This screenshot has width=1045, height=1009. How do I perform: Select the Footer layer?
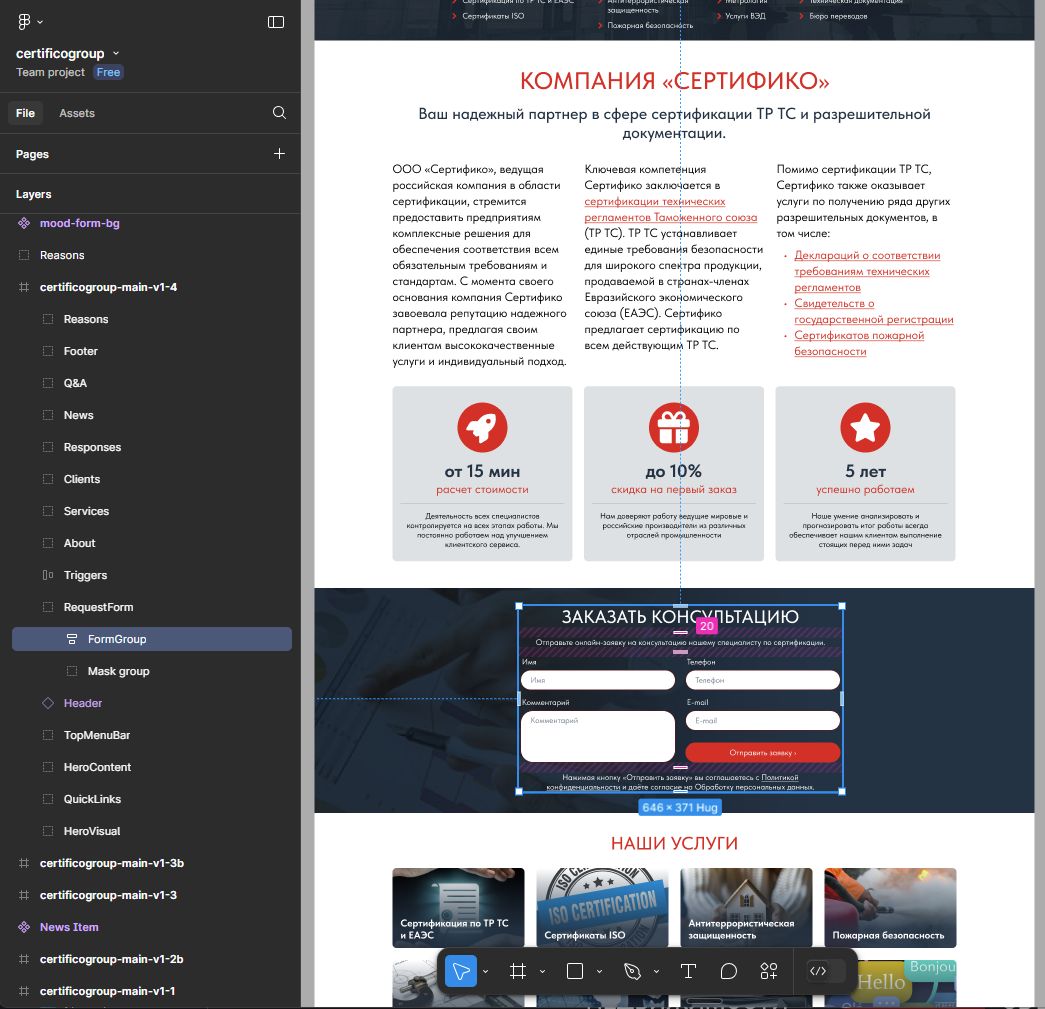(81, 351)
